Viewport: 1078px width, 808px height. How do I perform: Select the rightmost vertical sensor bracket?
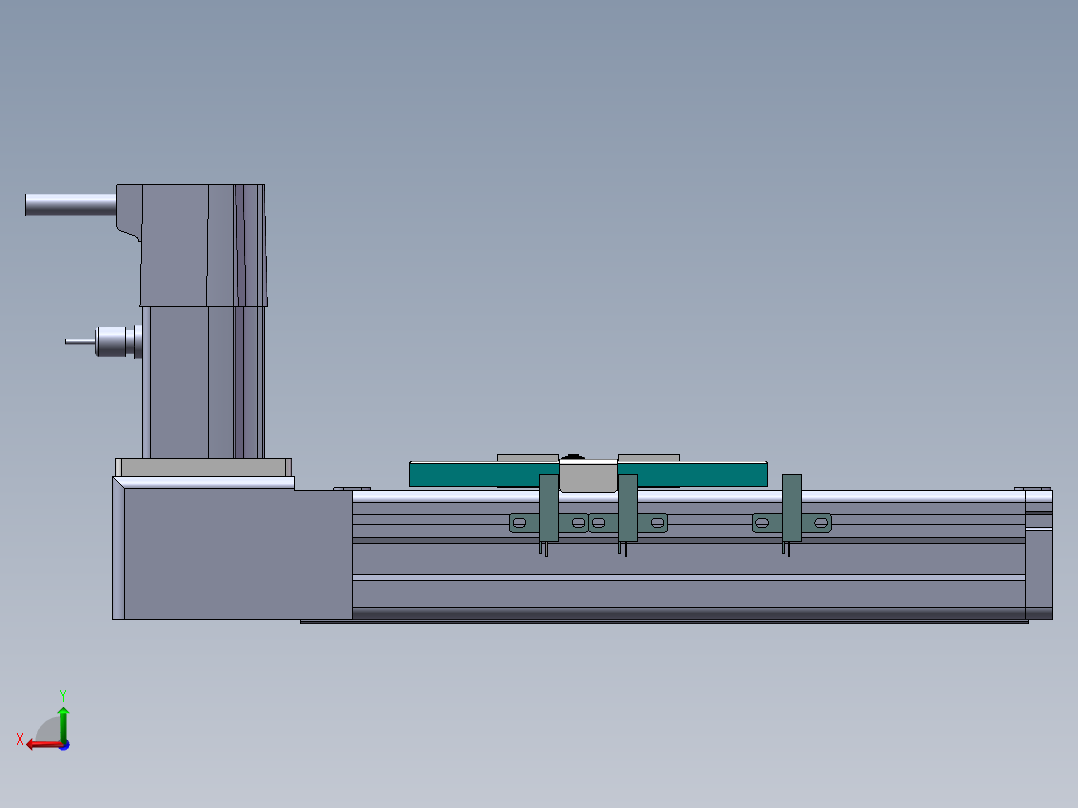pos(792,509)
